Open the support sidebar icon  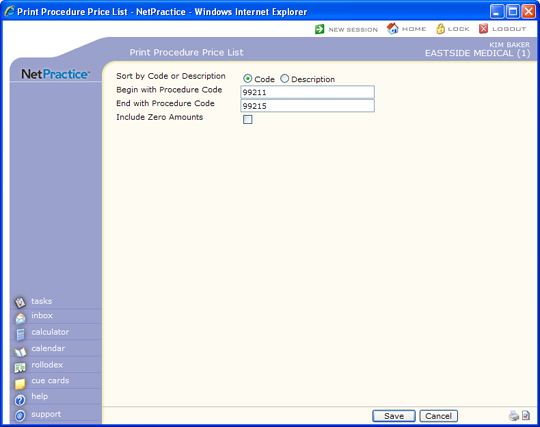click(20, 416)
